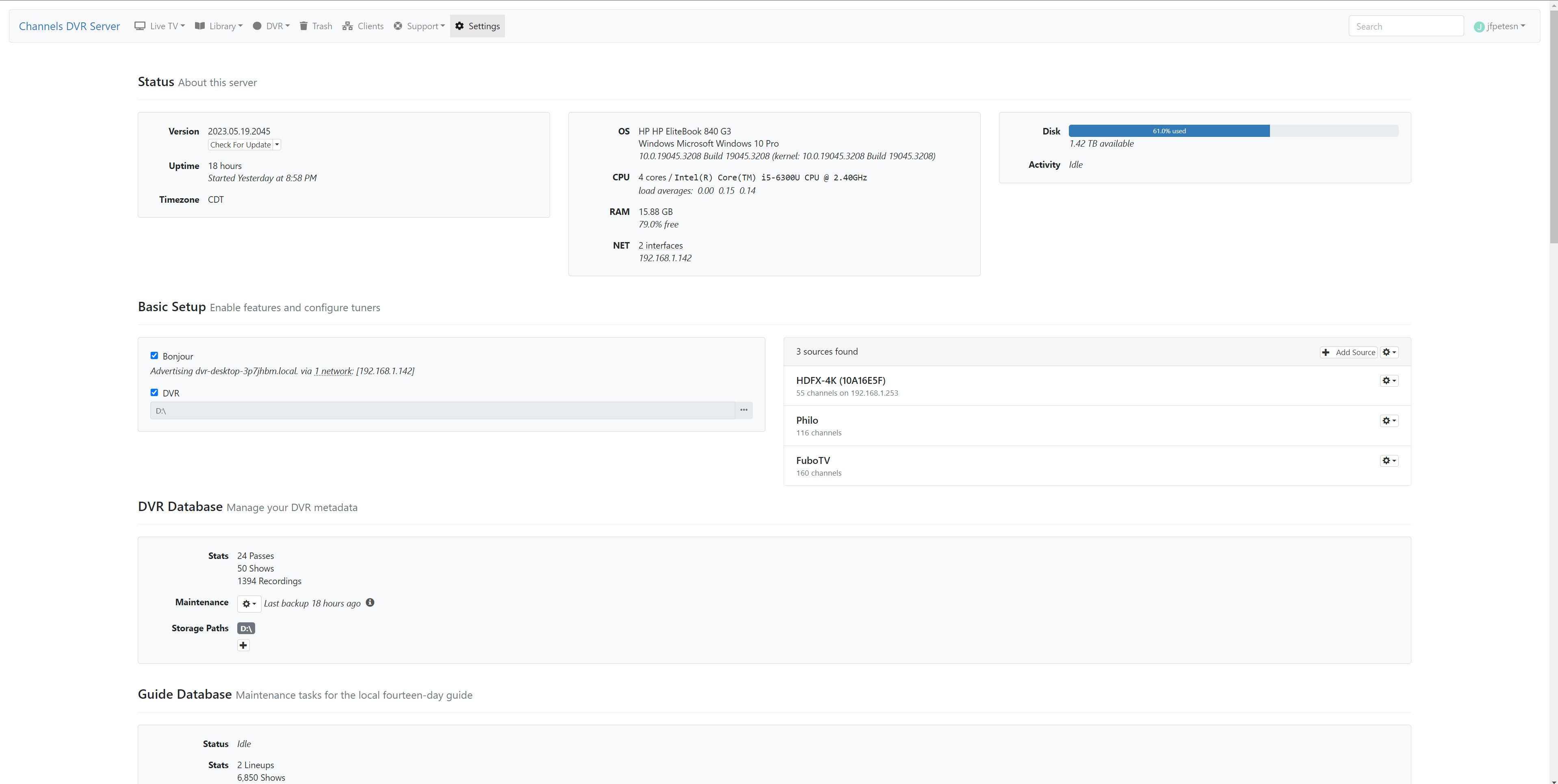The height and width of the screenshot is (784, 1558).
Task: Open the Support menu
Action: coord(419,26)
